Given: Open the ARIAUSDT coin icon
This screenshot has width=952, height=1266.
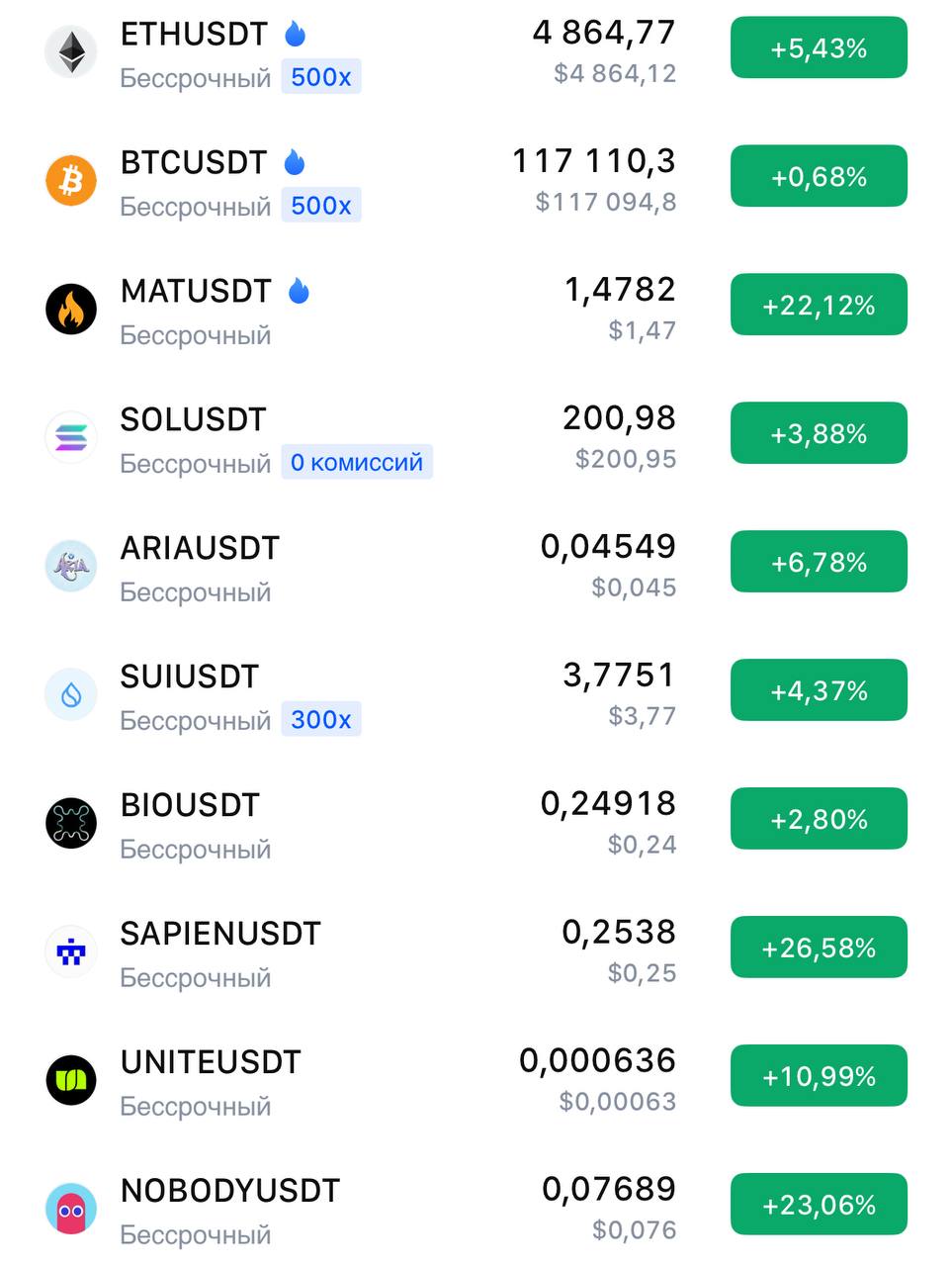Looking at the screenshot, I should 71,566.
